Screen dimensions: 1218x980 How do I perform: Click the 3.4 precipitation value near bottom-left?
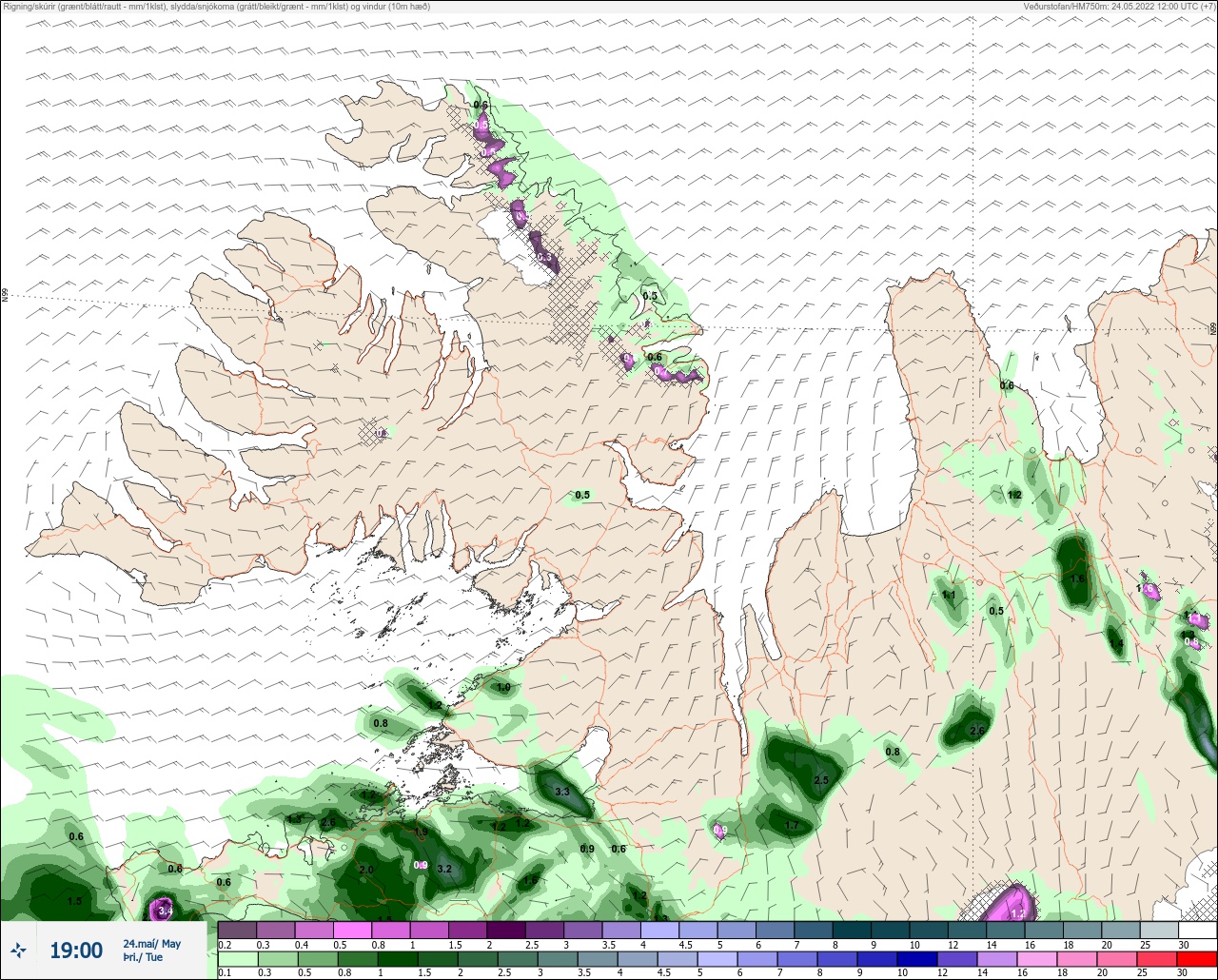[165, 911]
